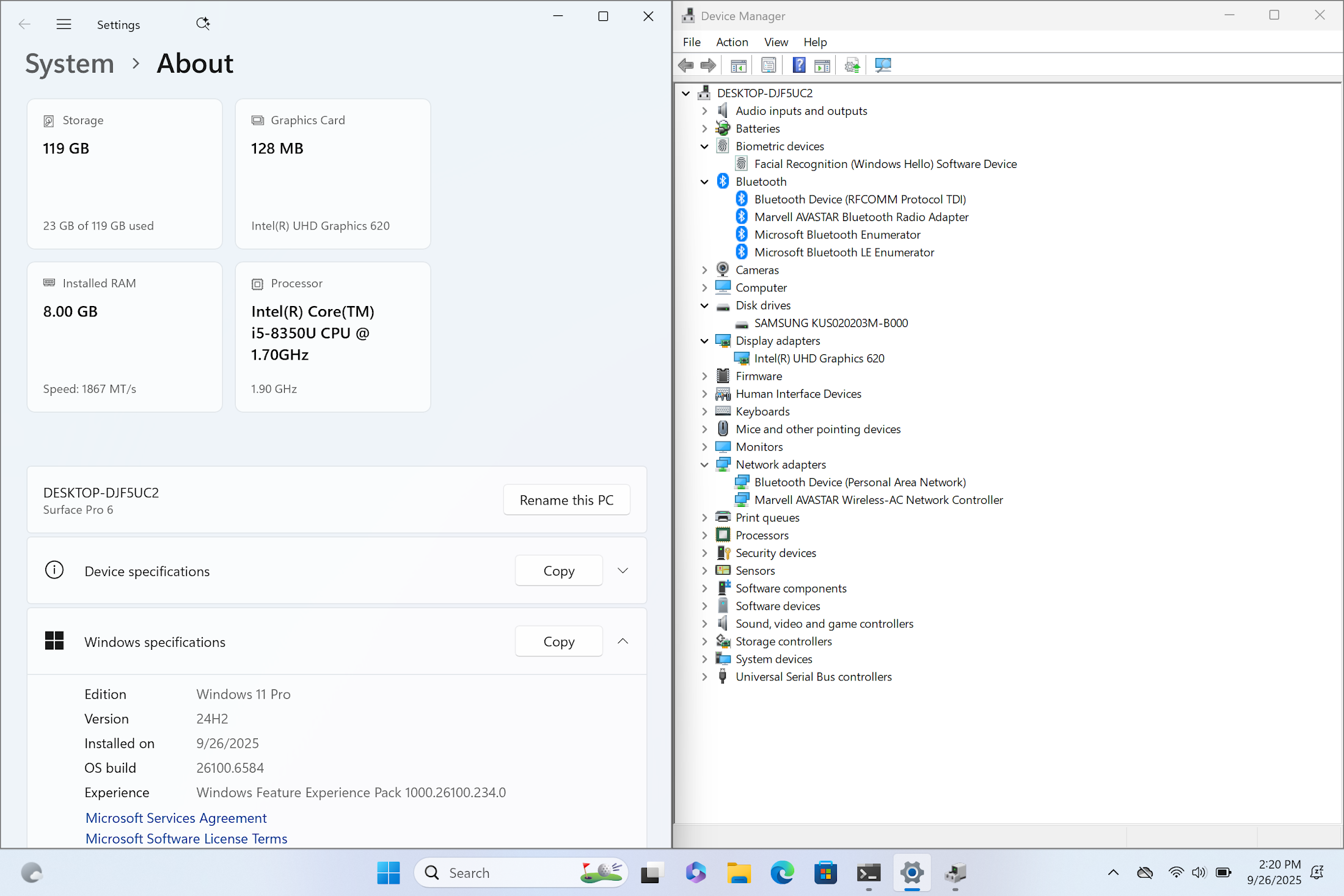Click the Properties toolbar icon
Image resolution: width=1344 pixels, height=896 pixels.
(x=769, y=65)
